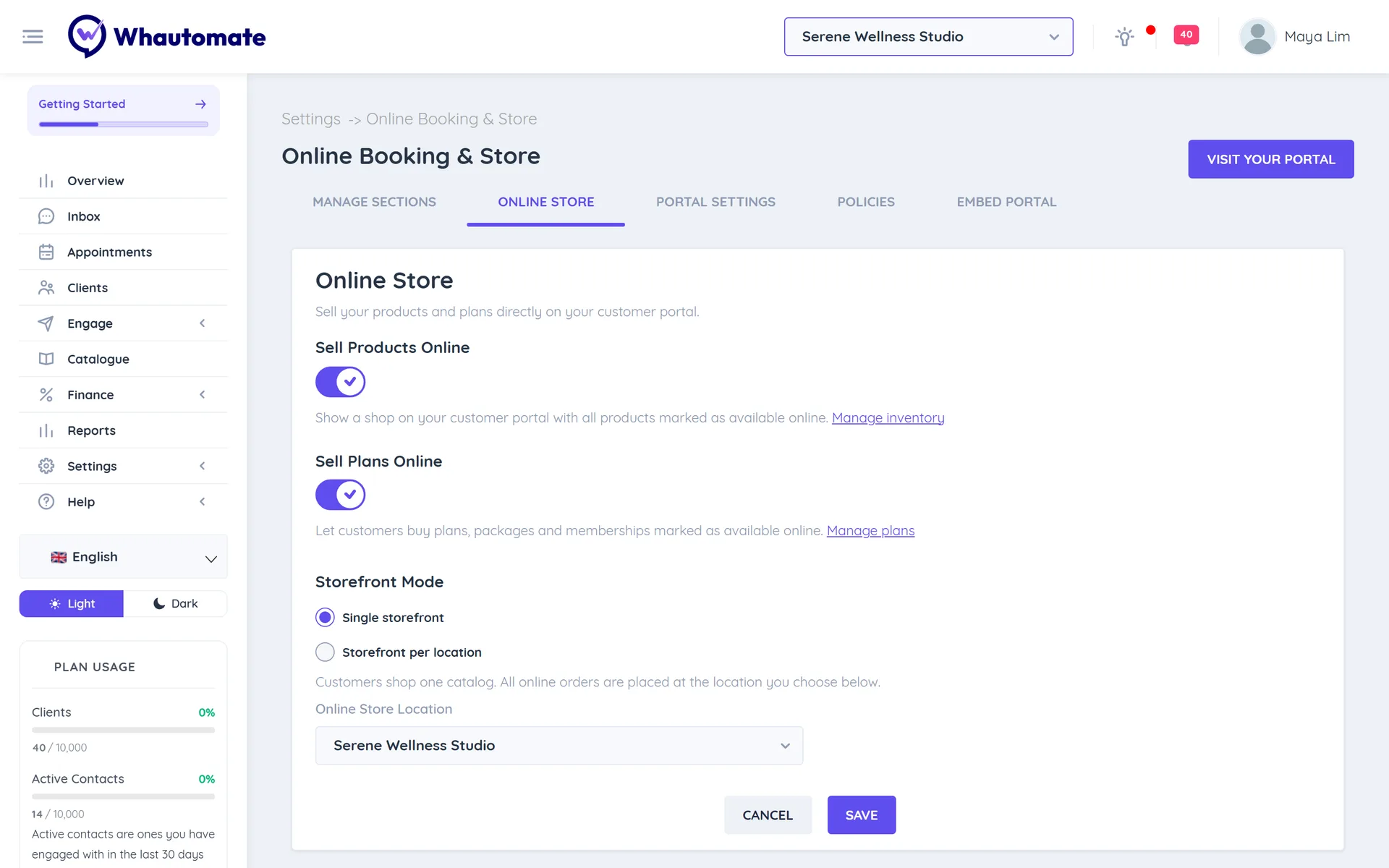The width and height of the screenshot is (1389, 868).
Task: Click the Engage paper plane icon
Action: 46,323
